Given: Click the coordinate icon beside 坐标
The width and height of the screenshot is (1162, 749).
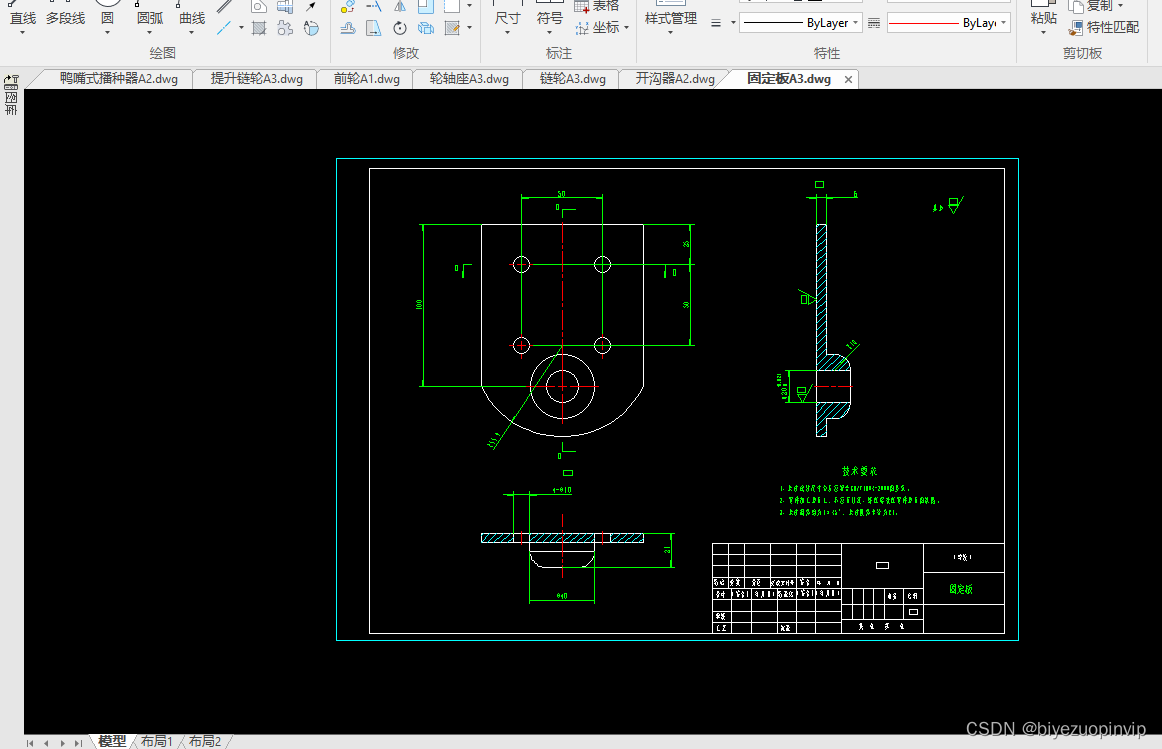Looking at the screenshot, I should pos(582,28).
